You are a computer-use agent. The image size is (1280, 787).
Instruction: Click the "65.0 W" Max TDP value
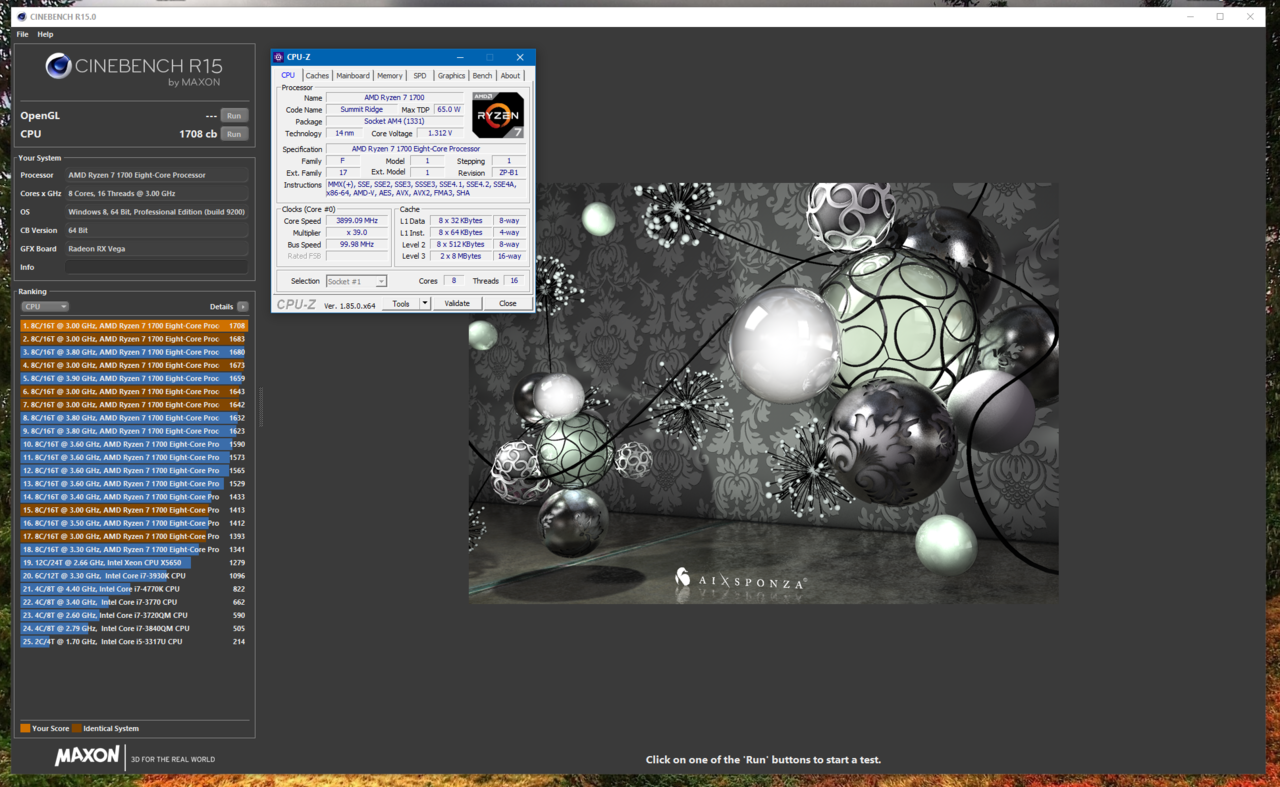449,109
